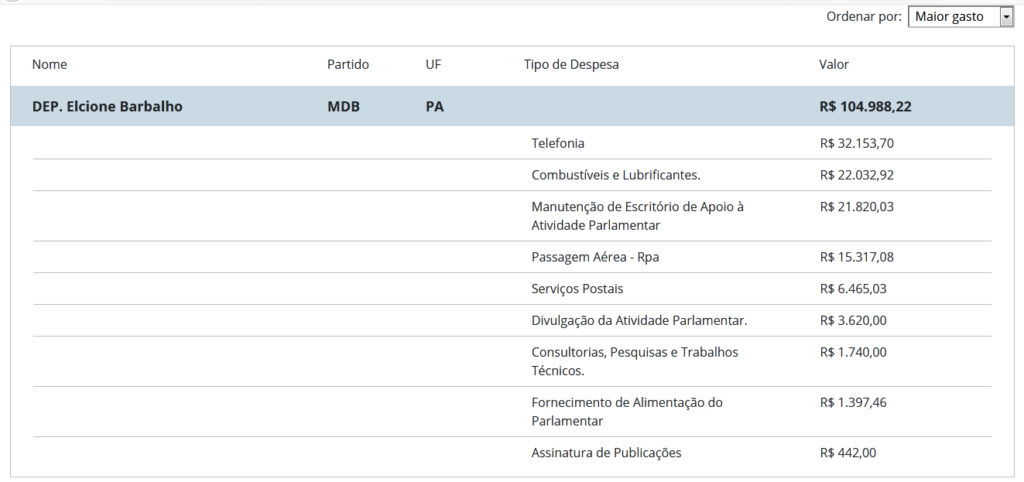The height and width of the screenshot is (482, 1024).
Task: Open 'Divulgação da Atividade Parlamentar' expense
Action: coord(639,321)
